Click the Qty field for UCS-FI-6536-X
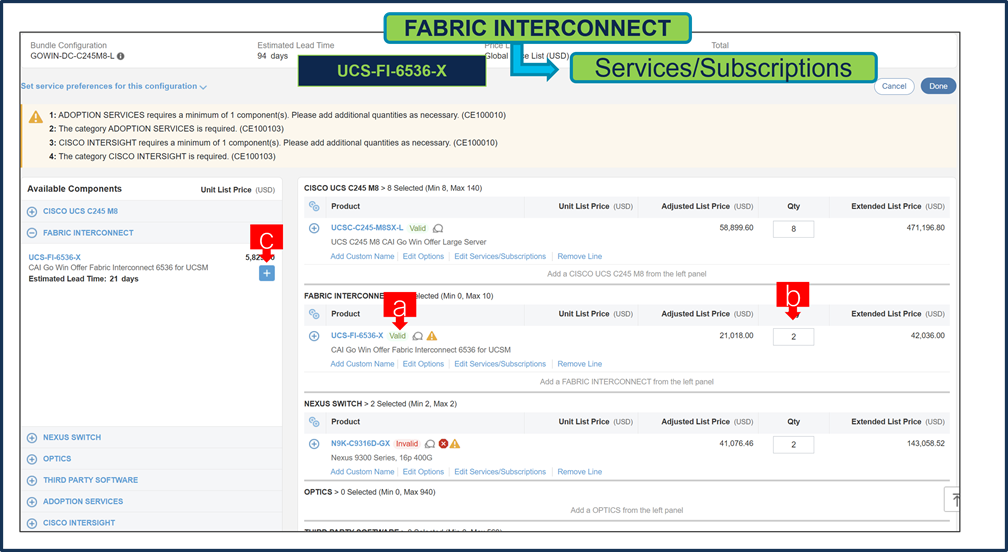This screenshot has width=1008, height=552. click(x=793, y=337)
